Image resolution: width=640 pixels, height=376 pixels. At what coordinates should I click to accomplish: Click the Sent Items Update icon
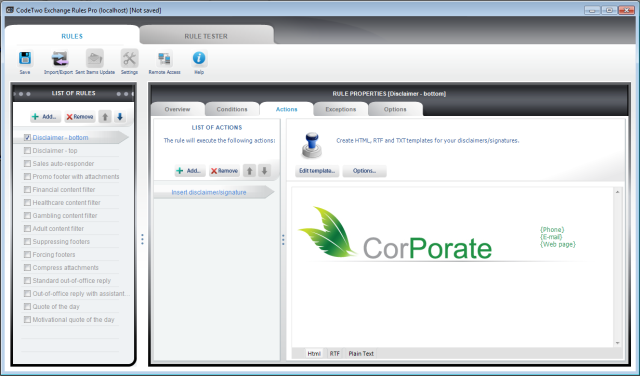click(x=95, y=59)
